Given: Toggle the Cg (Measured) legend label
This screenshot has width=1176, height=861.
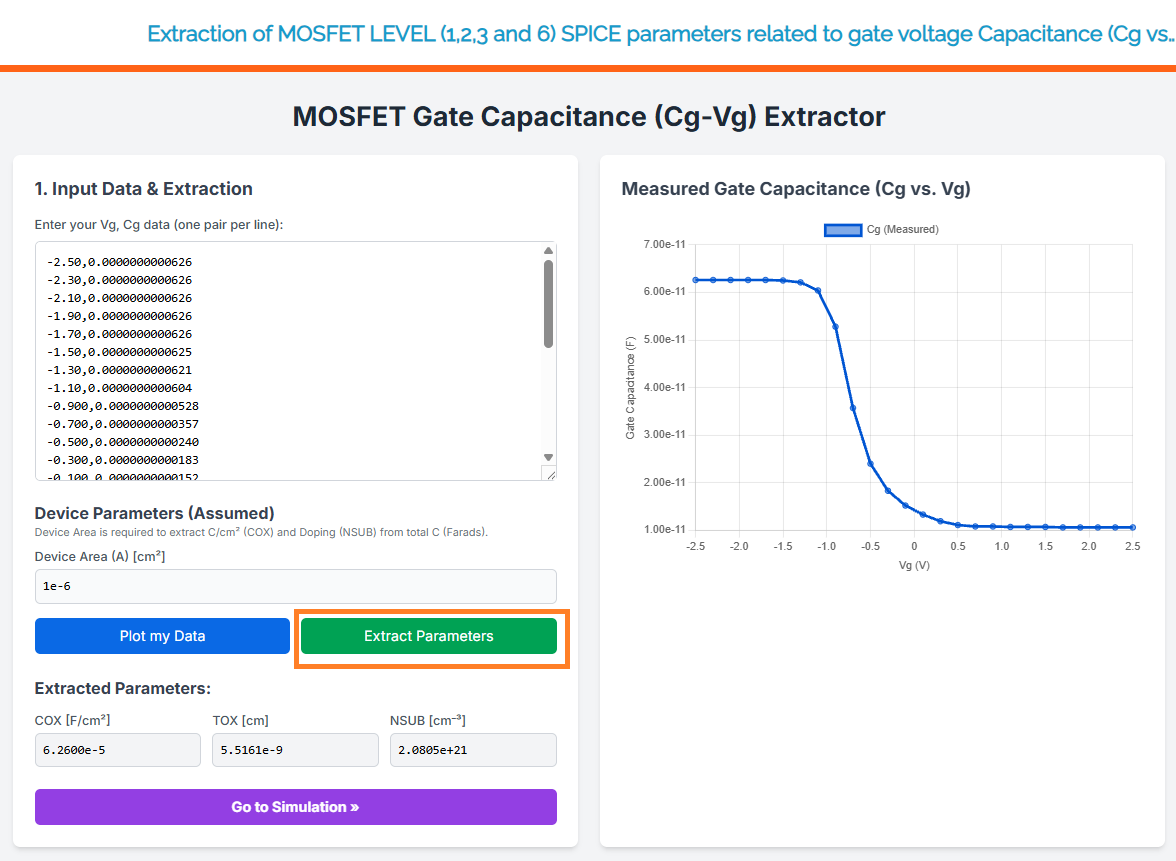Looking at the screenshot, I should [902, 230].
